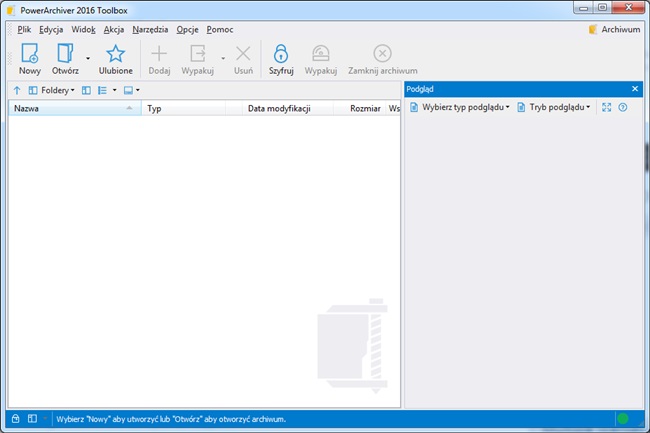Image resolution: width=650 pixels, height=433 pixels.
Task: Click the preview help question icon
Action: pyautogui.click(x=623, y=107)
